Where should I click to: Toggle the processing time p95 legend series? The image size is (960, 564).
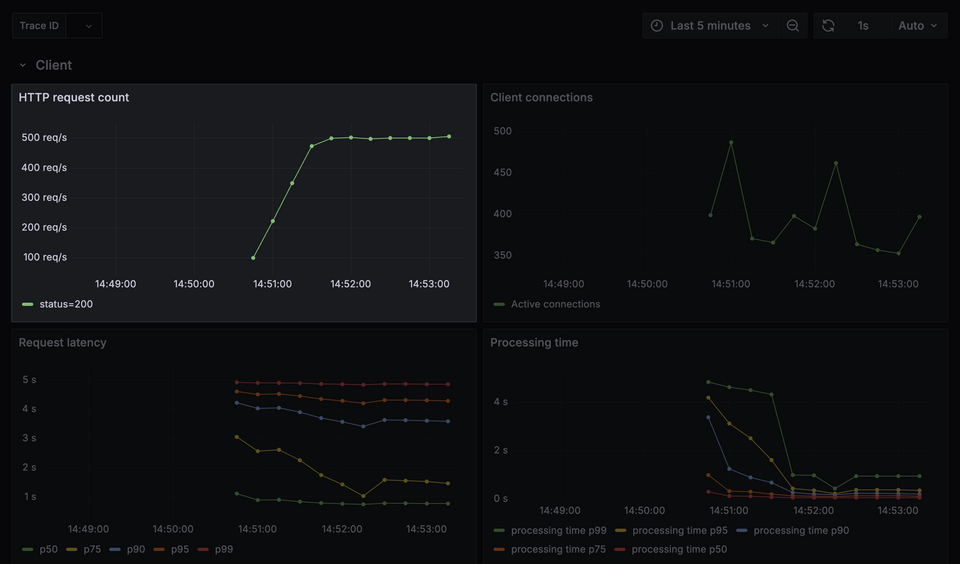coord(680,530)
